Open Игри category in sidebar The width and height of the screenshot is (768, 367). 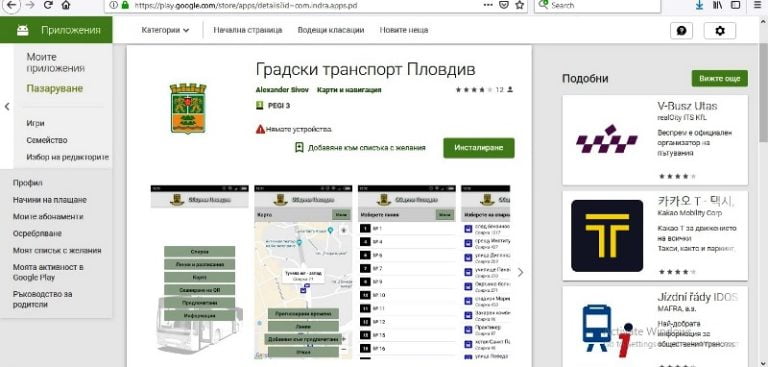(x=35, y=123)
